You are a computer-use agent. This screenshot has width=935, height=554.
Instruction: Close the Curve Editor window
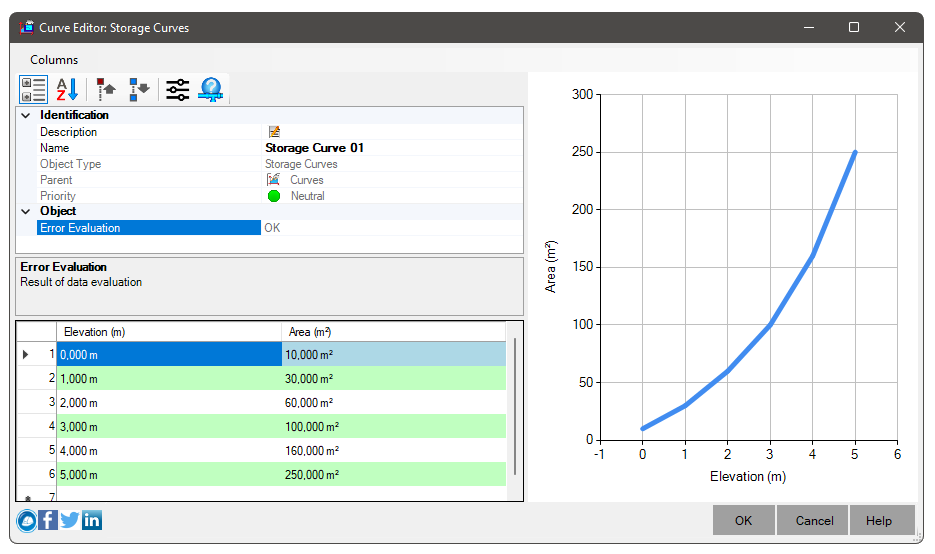coord(900,27)
